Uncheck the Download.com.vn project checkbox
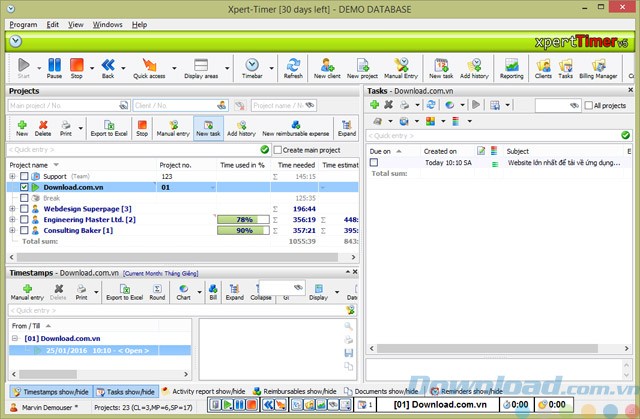 [x=24, y=187]
